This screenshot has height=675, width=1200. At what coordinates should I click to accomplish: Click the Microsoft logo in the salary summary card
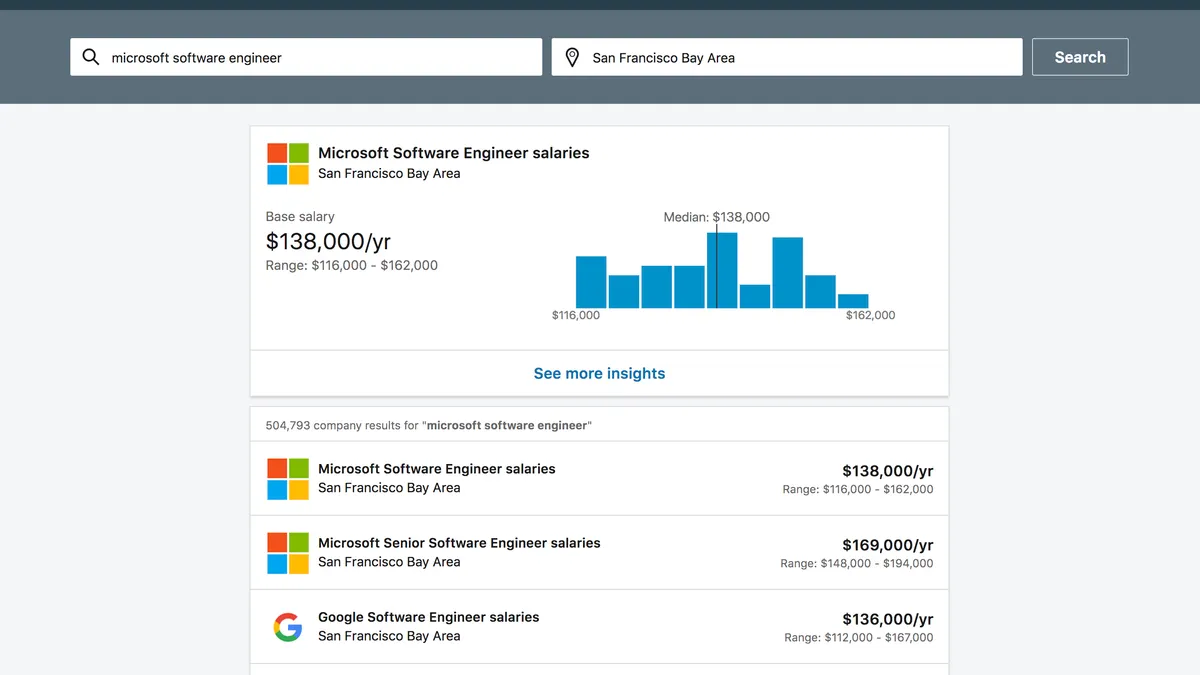(x=288, y=163)
